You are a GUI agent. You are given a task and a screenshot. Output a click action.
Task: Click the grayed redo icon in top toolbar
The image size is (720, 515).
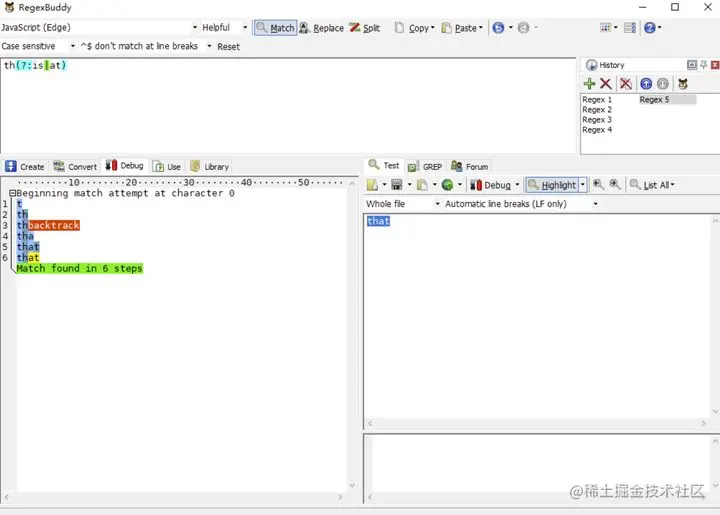[523, 28]
